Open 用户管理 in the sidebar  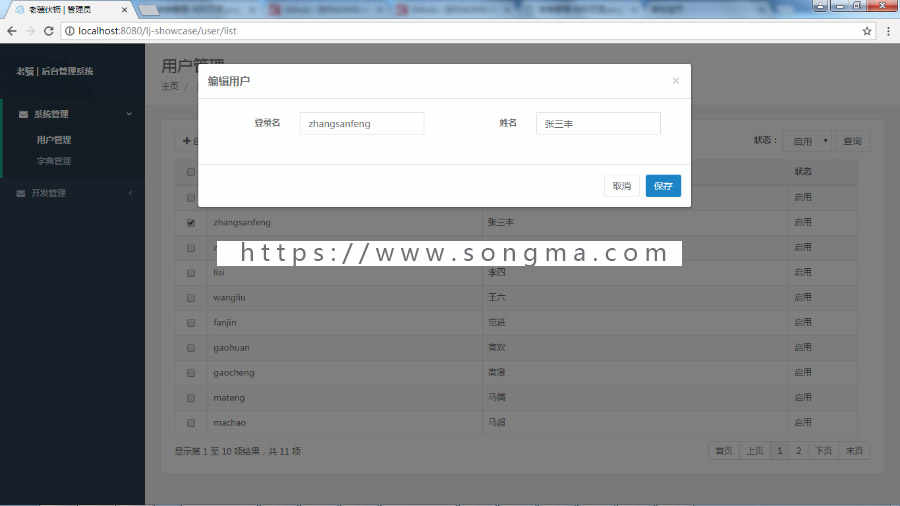tap(54, 140)
